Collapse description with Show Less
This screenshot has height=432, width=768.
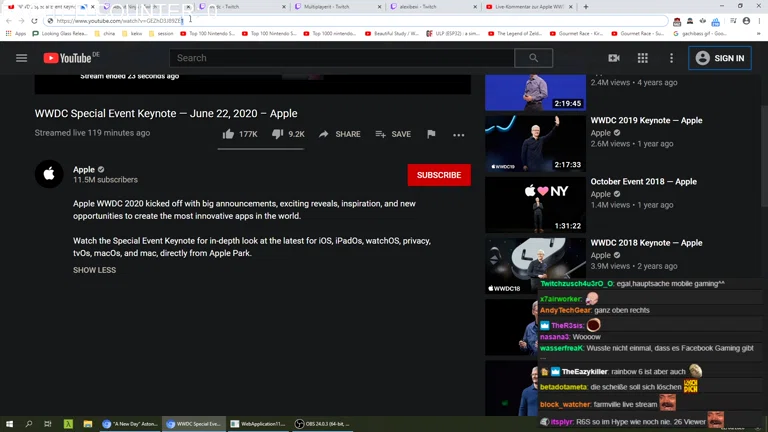pos(94,270)
